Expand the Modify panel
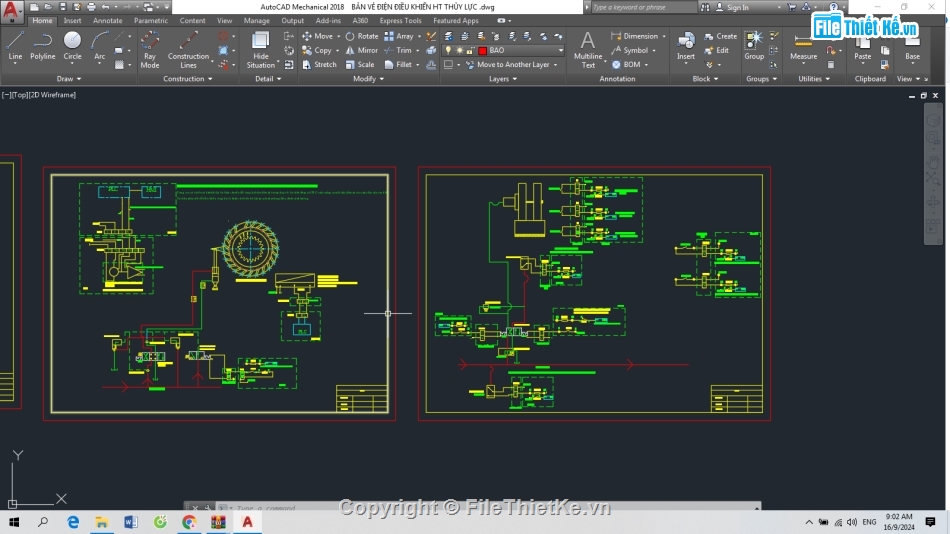This screenshot has width=950, height=534. click(x=368, y=79)
